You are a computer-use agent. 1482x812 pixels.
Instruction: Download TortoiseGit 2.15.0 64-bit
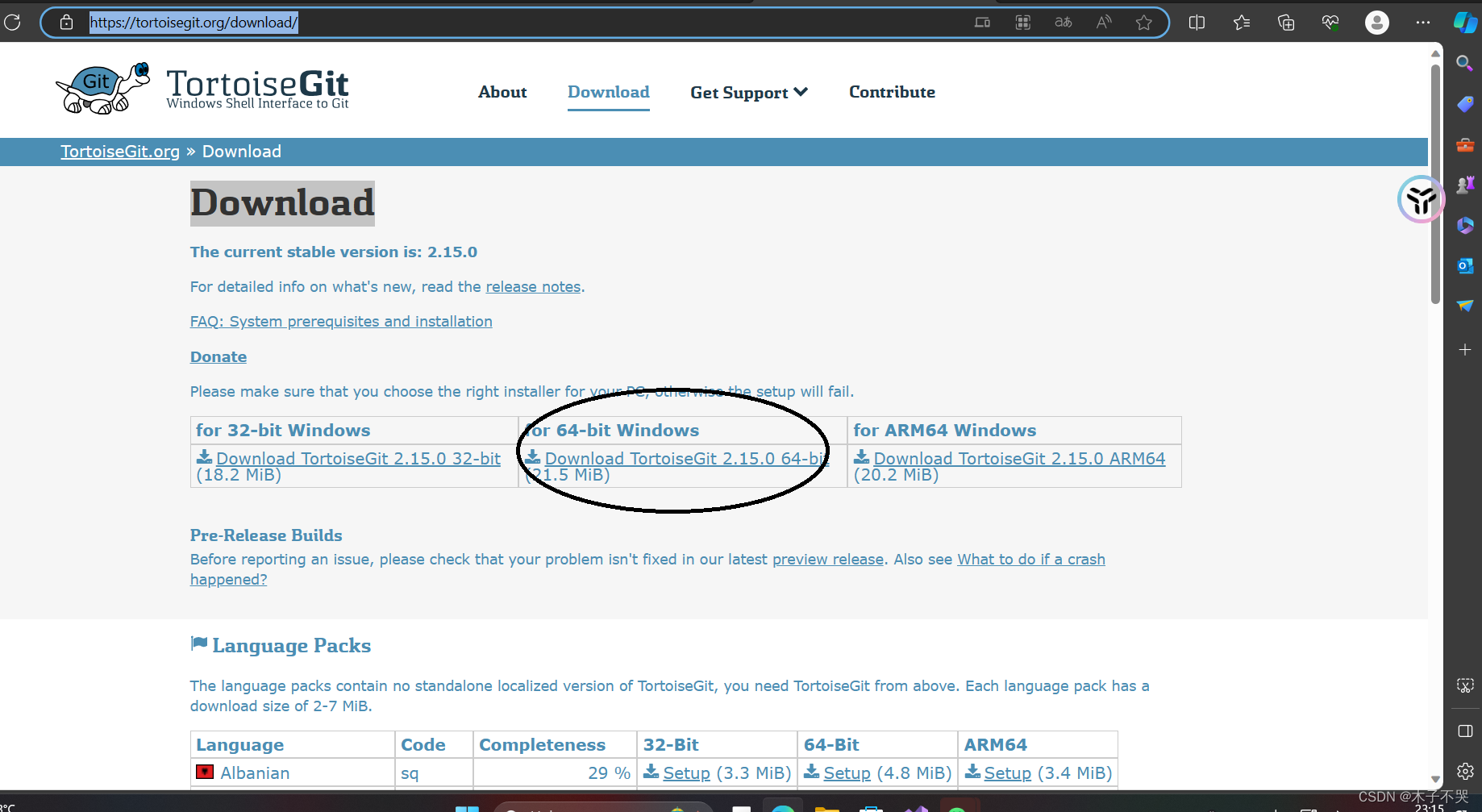(x=685, y=459)
